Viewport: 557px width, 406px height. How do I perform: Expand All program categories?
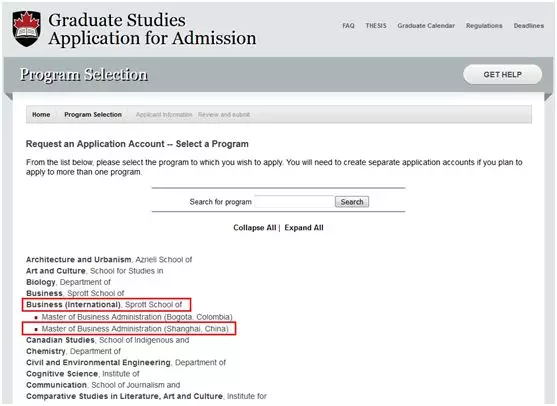click(x=304, y=228)
